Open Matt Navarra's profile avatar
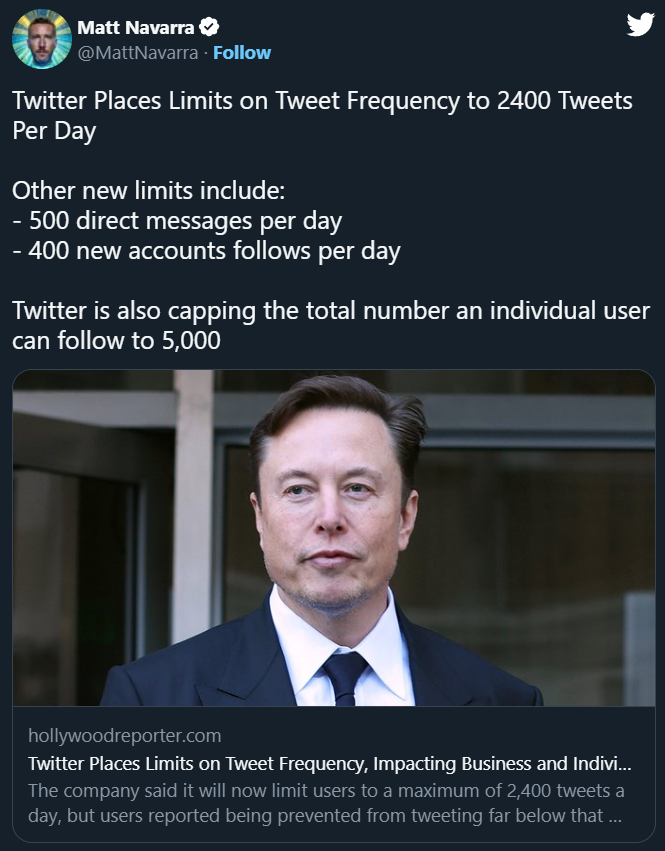 [x=41, y=40]
